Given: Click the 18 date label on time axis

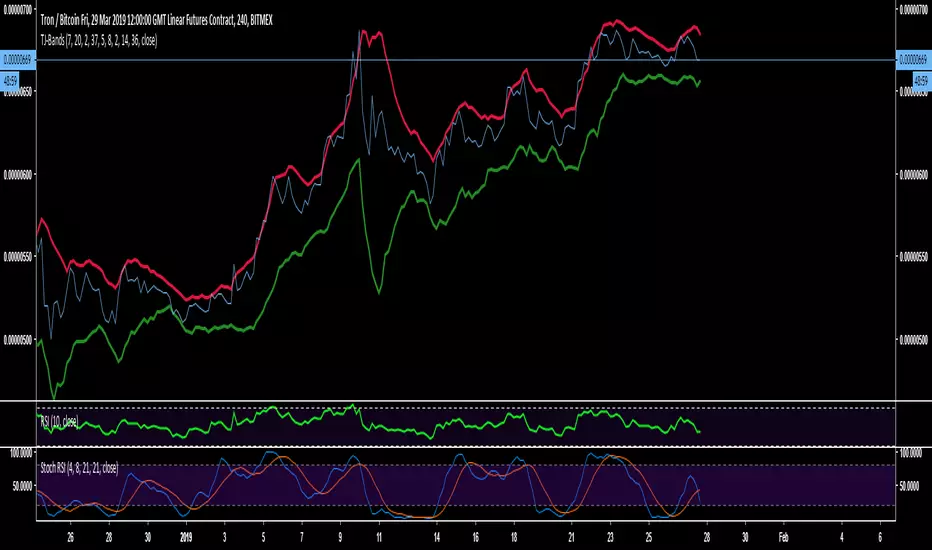Looking at the screenshot, I should pyautogui.click(x=514, y=537).
